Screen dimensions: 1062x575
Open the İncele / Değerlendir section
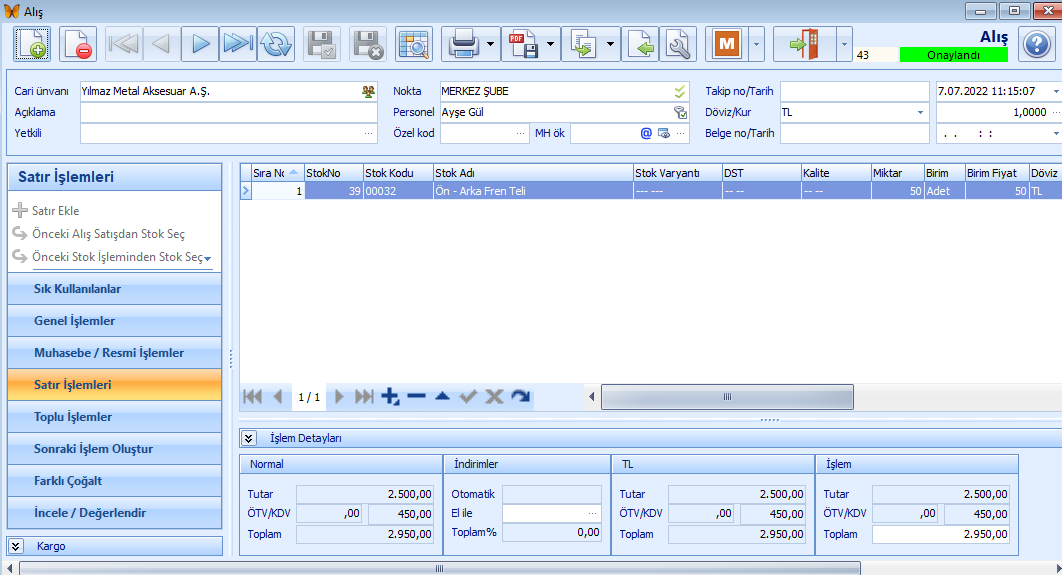114,513
